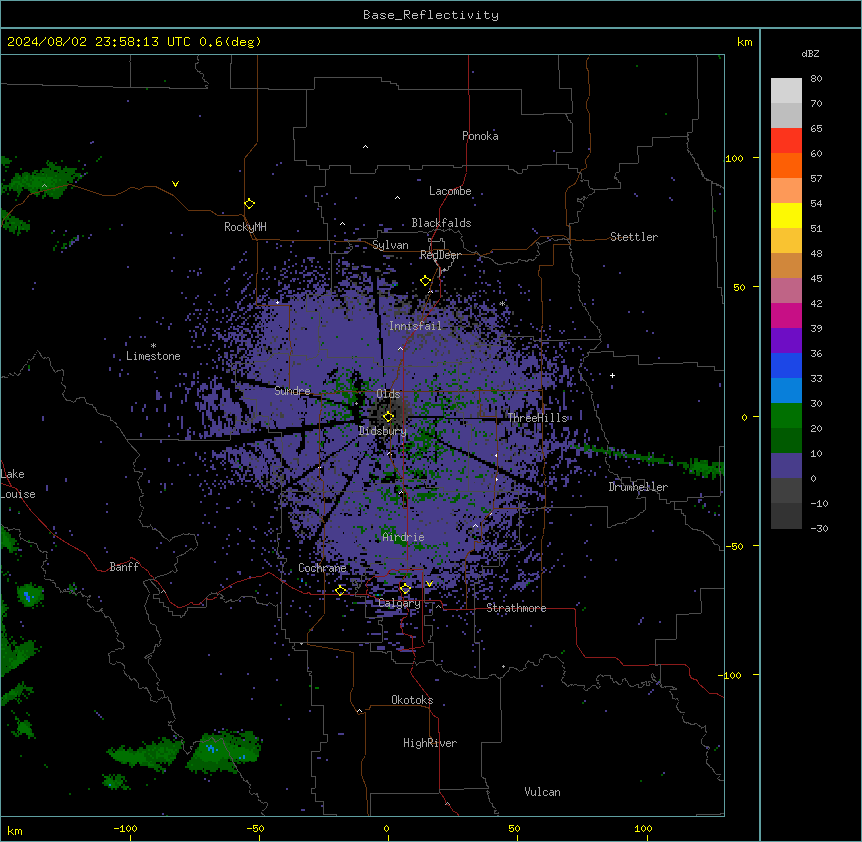Select the yellow 51-54 dBZ legend swatch

pos(786,215)
